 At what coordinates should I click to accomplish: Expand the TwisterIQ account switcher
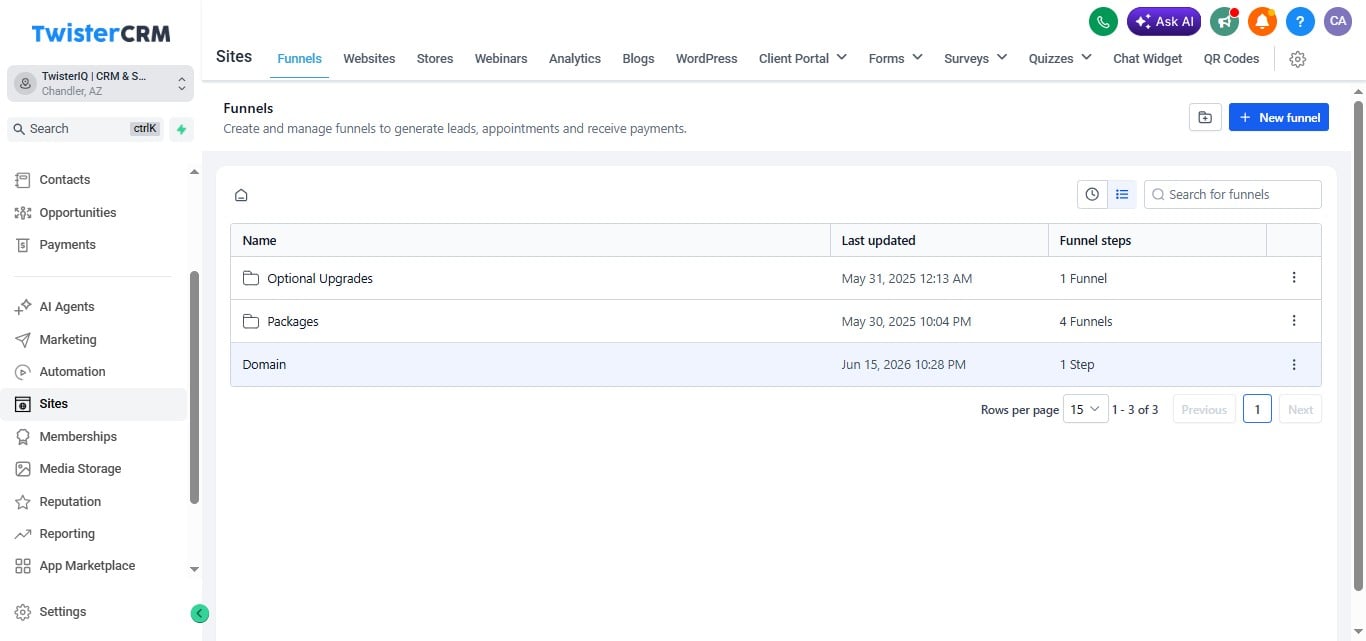coord(100,83)
